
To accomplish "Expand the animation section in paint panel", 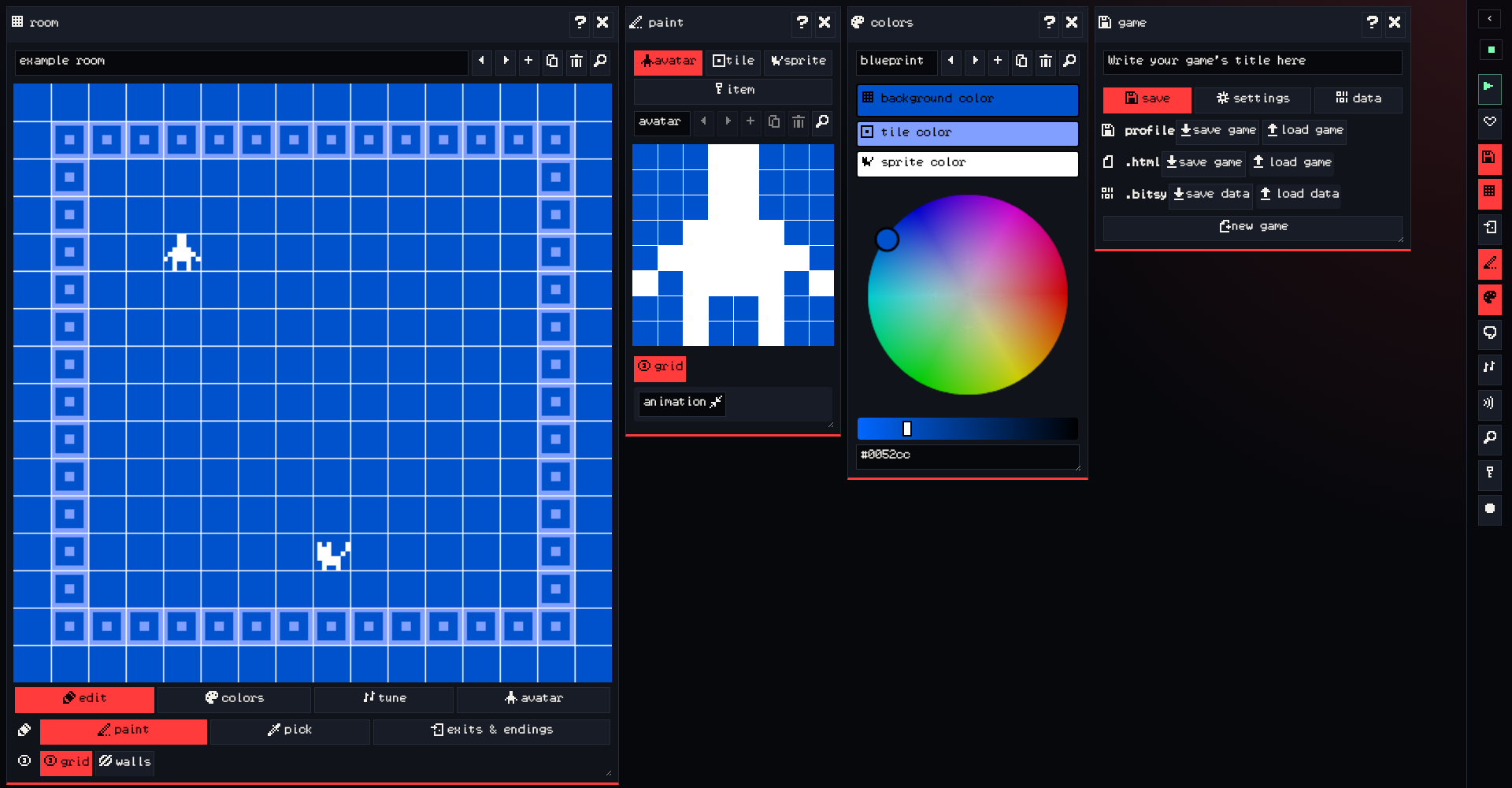I will 682,403.
